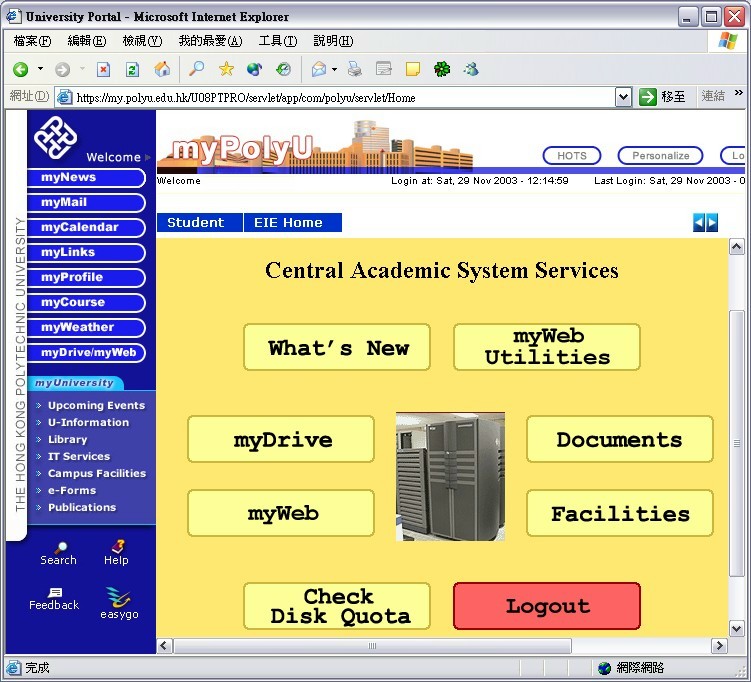The image size is (751, 682).
Task: Click the right tab-scroll arrow icon
Action: pos(712,223)
